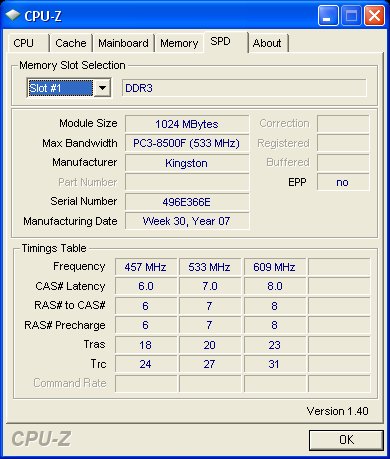Switch to the Memory tab
390x459 pixels.
[x=179, y=43]
